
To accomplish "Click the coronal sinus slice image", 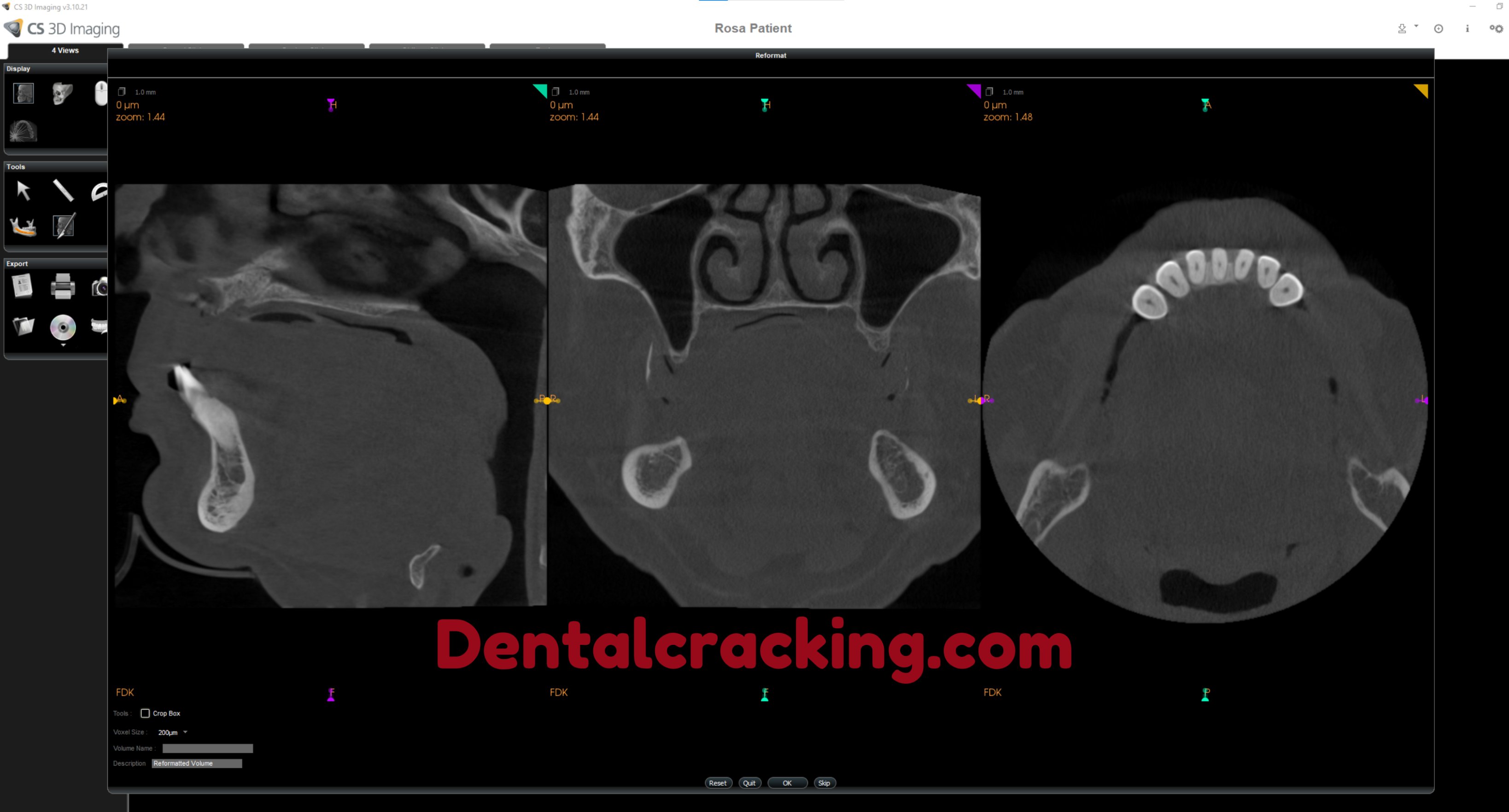I will click(765, 396).
